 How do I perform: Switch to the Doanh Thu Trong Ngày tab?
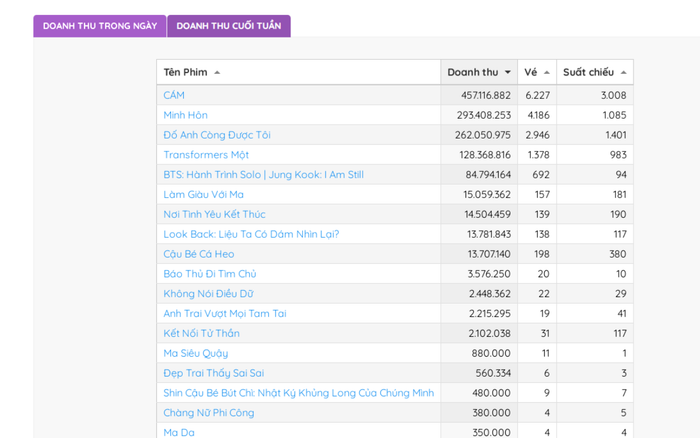click(99, 26)
